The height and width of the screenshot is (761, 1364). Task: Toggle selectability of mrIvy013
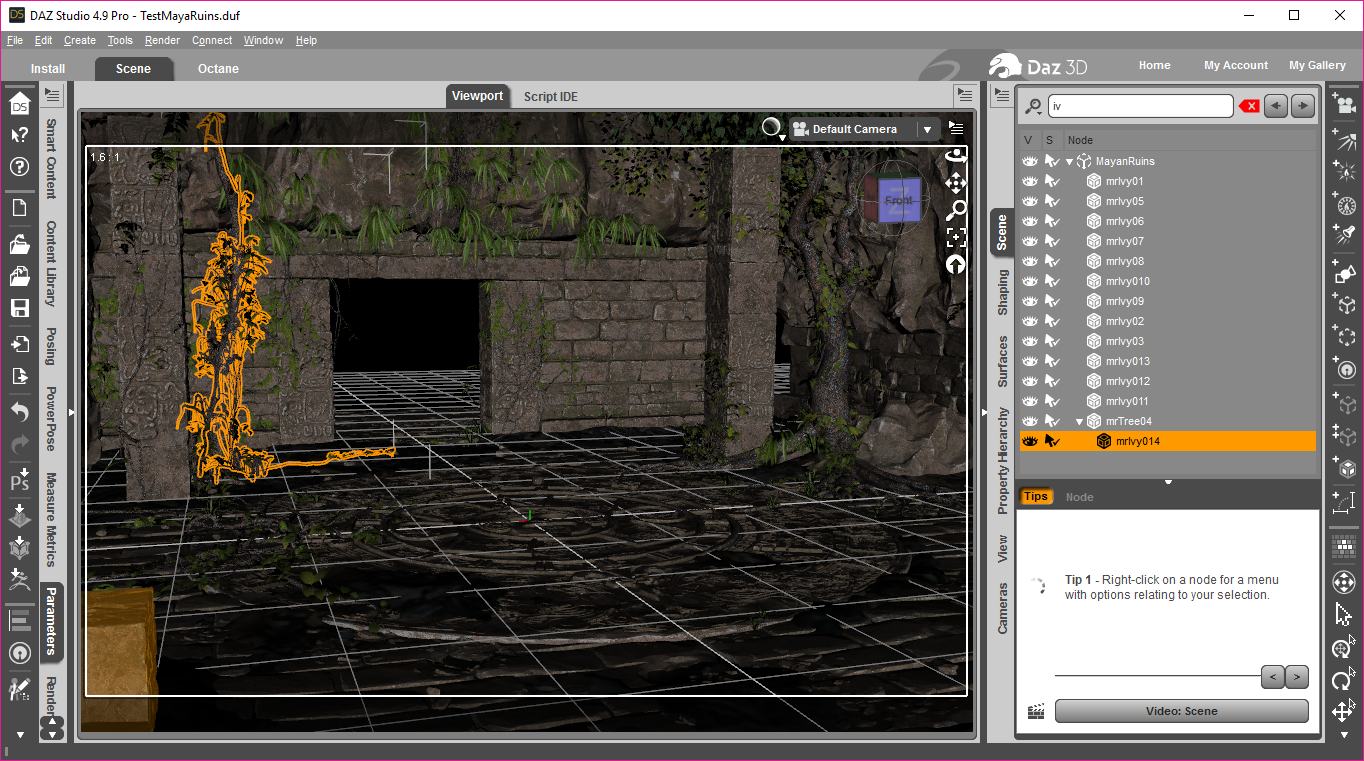pos(1052,361)
